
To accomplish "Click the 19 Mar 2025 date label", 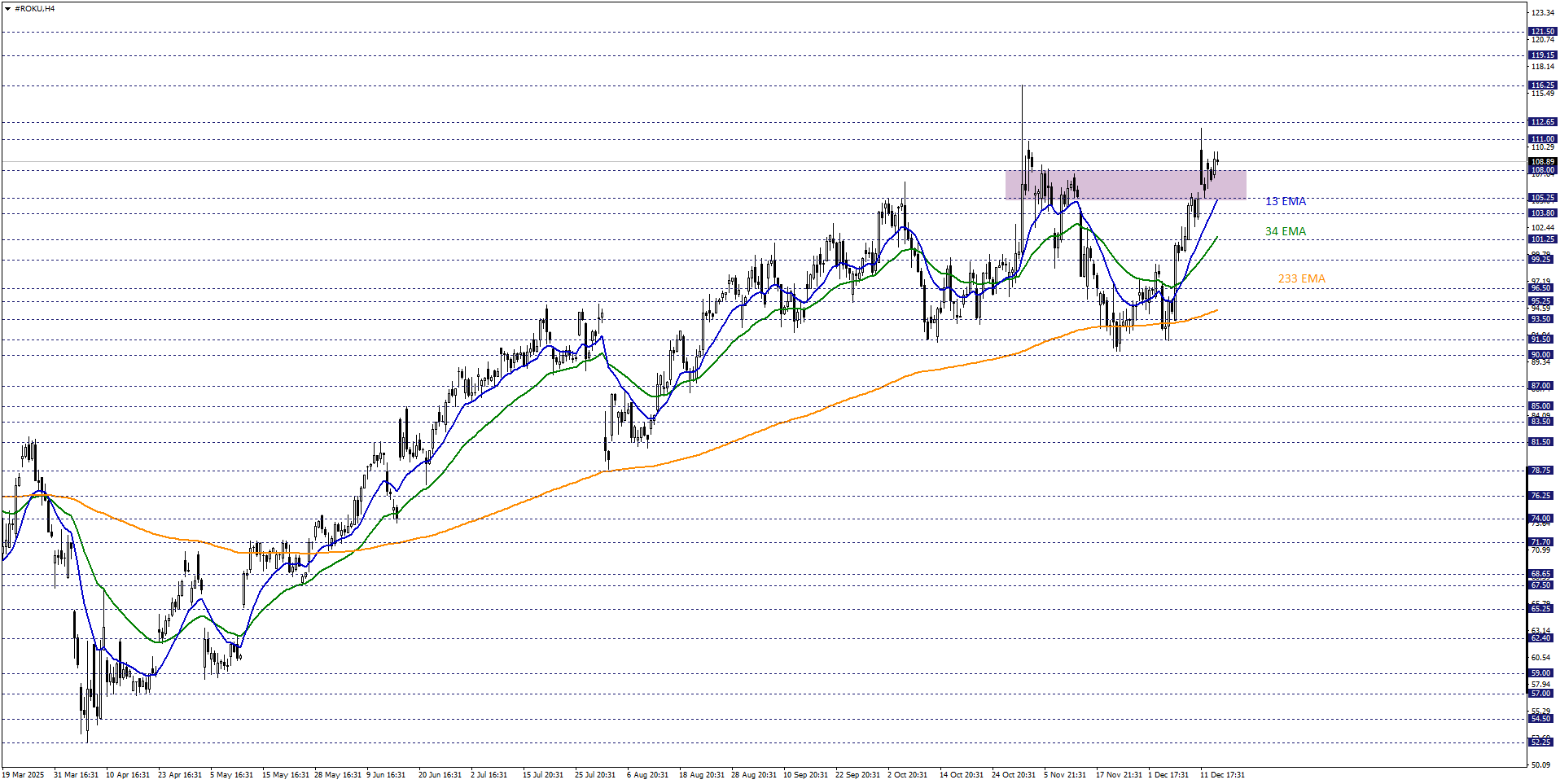I will tap(23, 775).
